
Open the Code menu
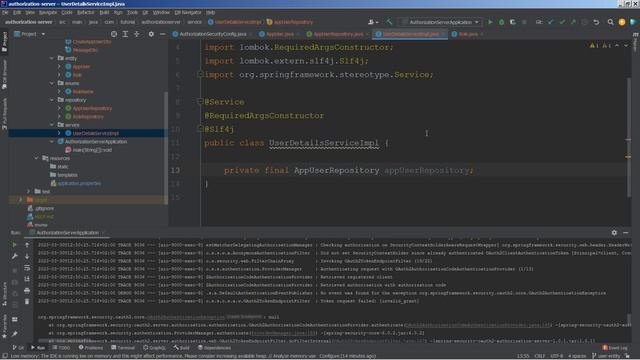[67, 13]
